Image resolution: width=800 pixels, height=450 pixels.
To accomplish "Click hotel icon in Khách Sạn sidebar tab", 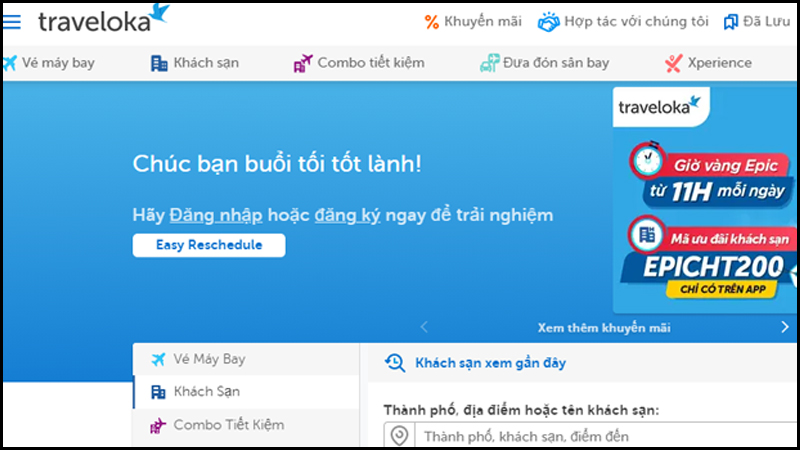I will 158,392.
